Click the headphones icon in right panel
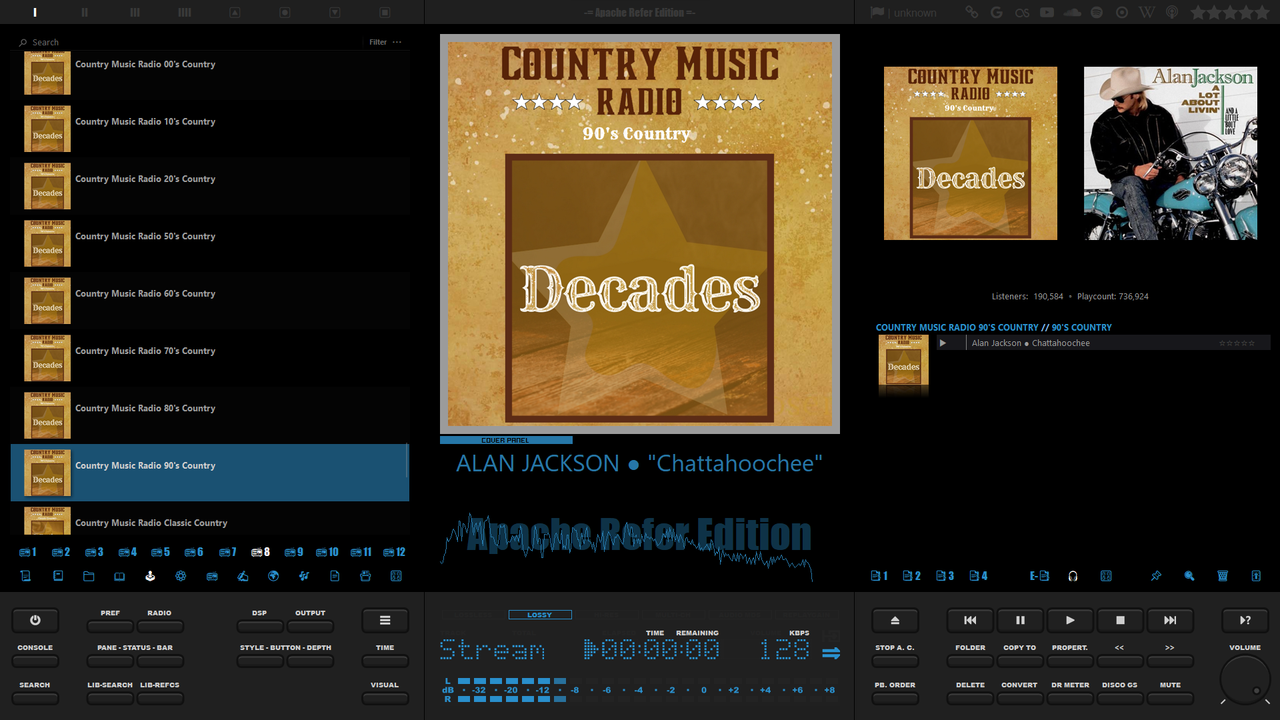 pos(1073,576)
